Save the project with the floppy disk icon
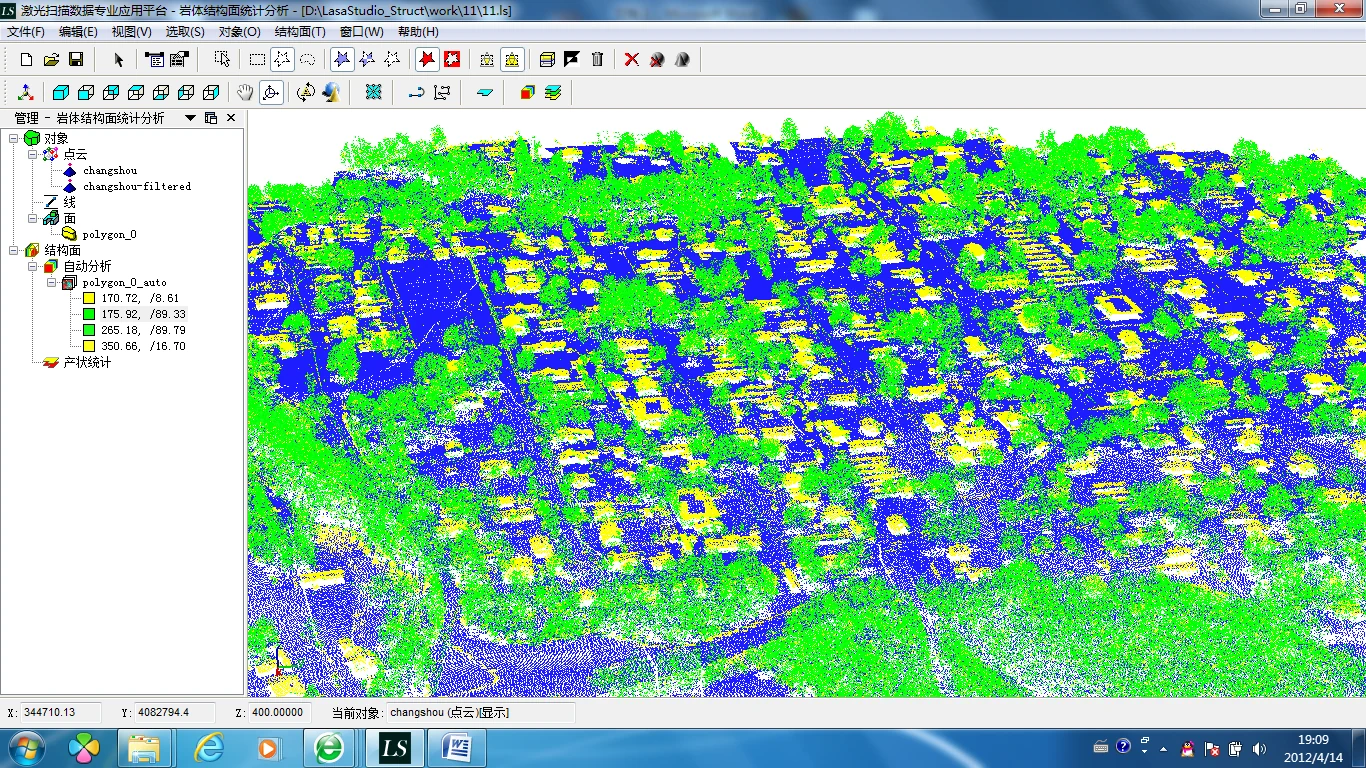This screenshot has width=1366, height=768. tap(76, 59)
